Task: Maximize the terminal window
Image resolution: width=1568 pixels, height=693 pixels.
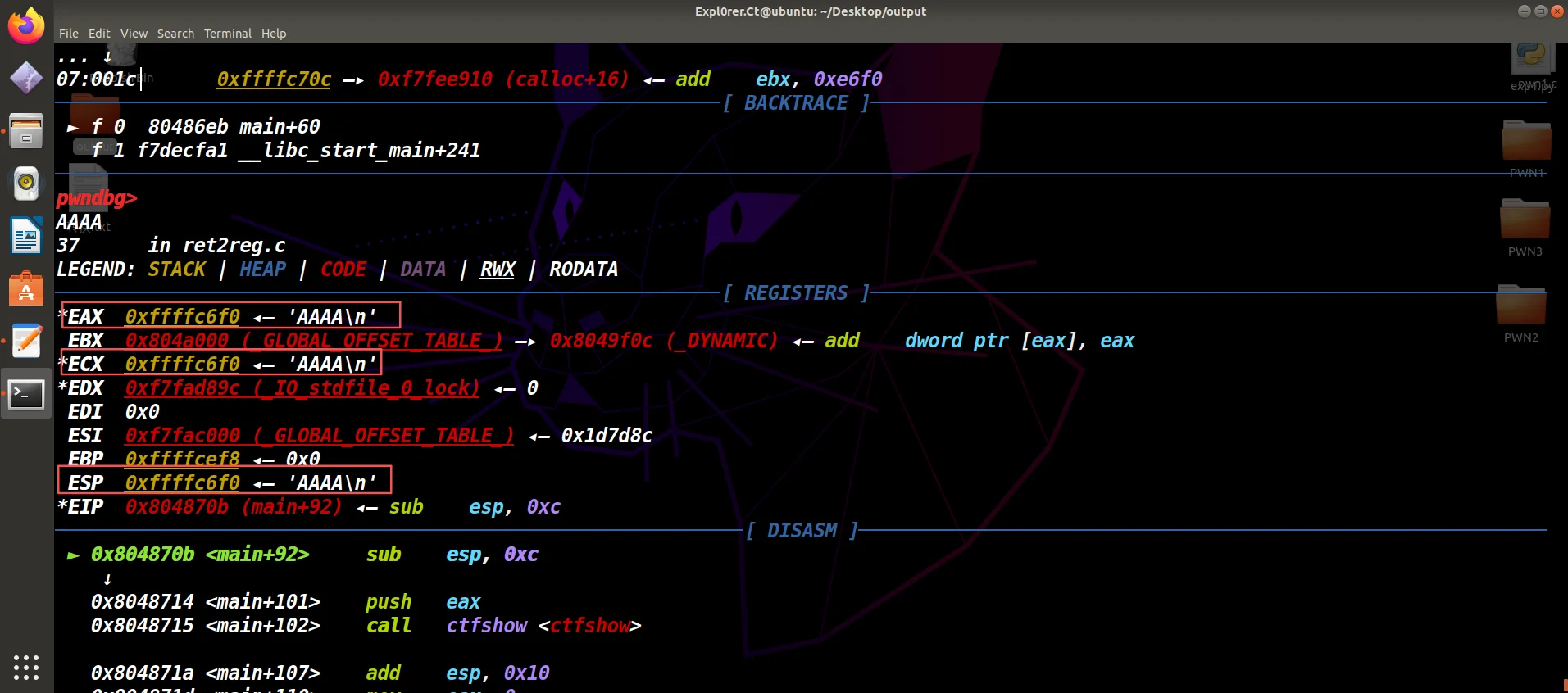Action: [1540, 11]
